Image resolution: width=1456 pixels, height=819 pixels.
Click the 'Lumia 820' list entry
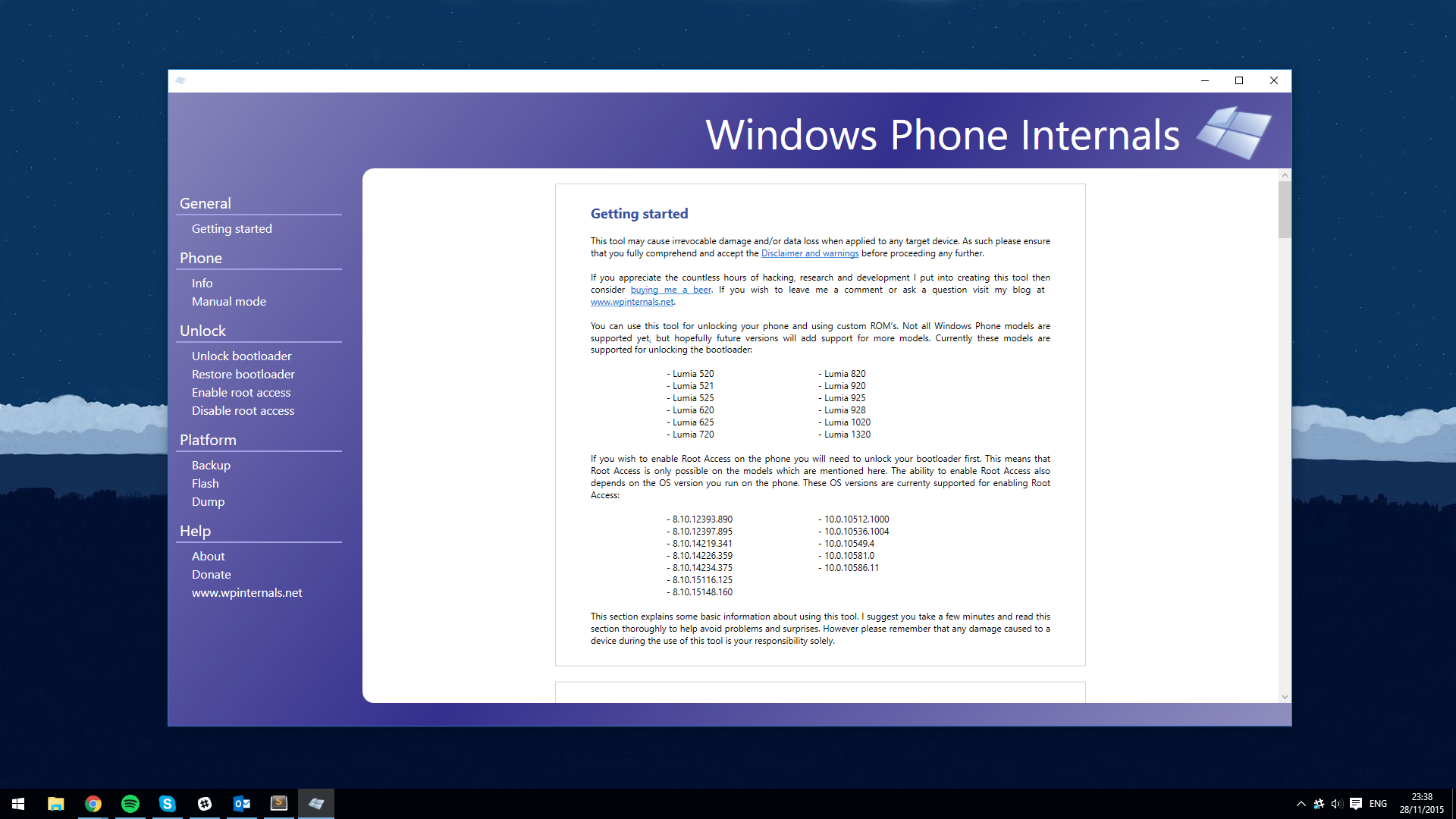pos(843,374)
